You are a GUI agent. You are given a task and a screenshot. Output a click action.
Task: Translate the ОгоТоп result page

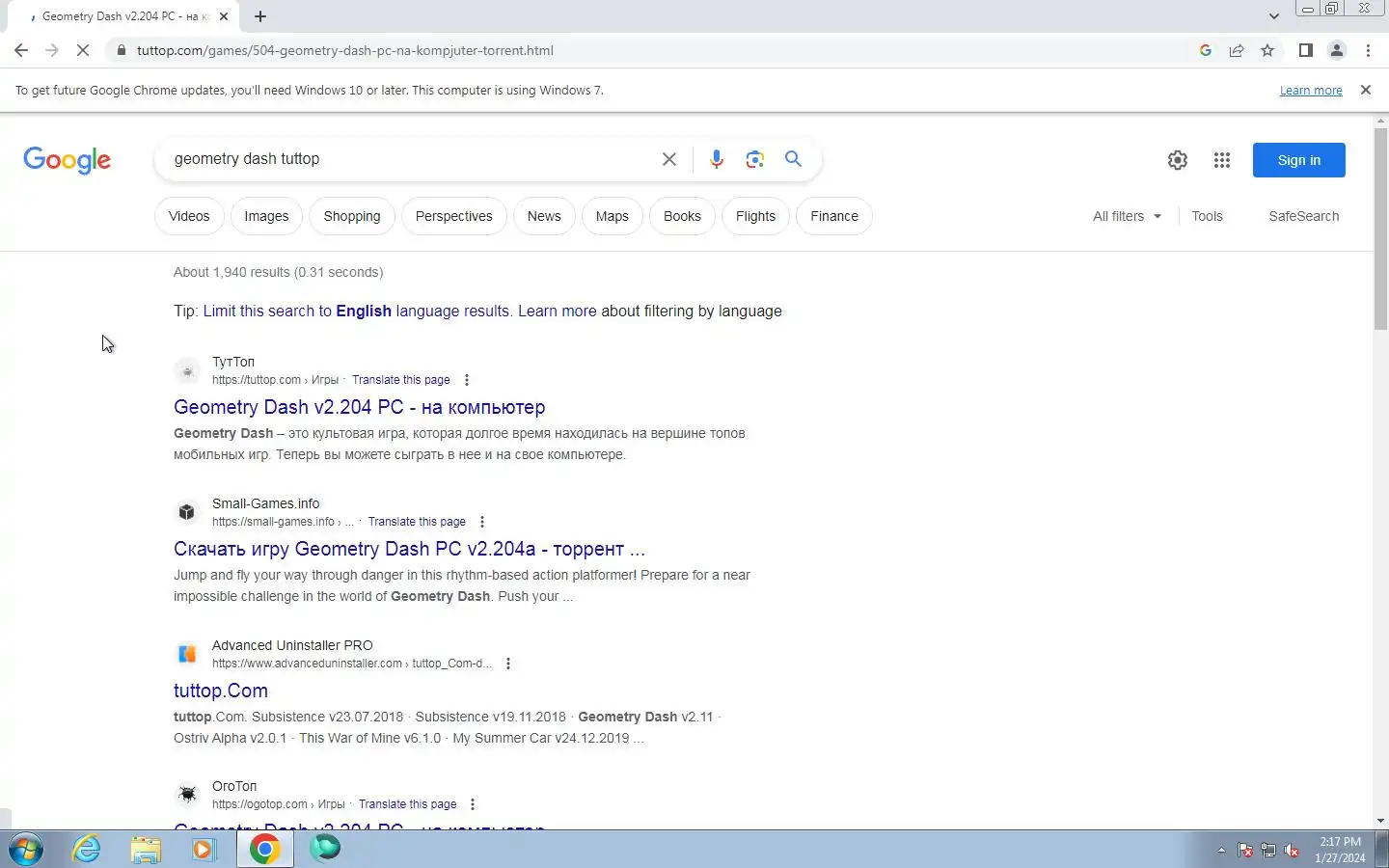pos(407,804)
